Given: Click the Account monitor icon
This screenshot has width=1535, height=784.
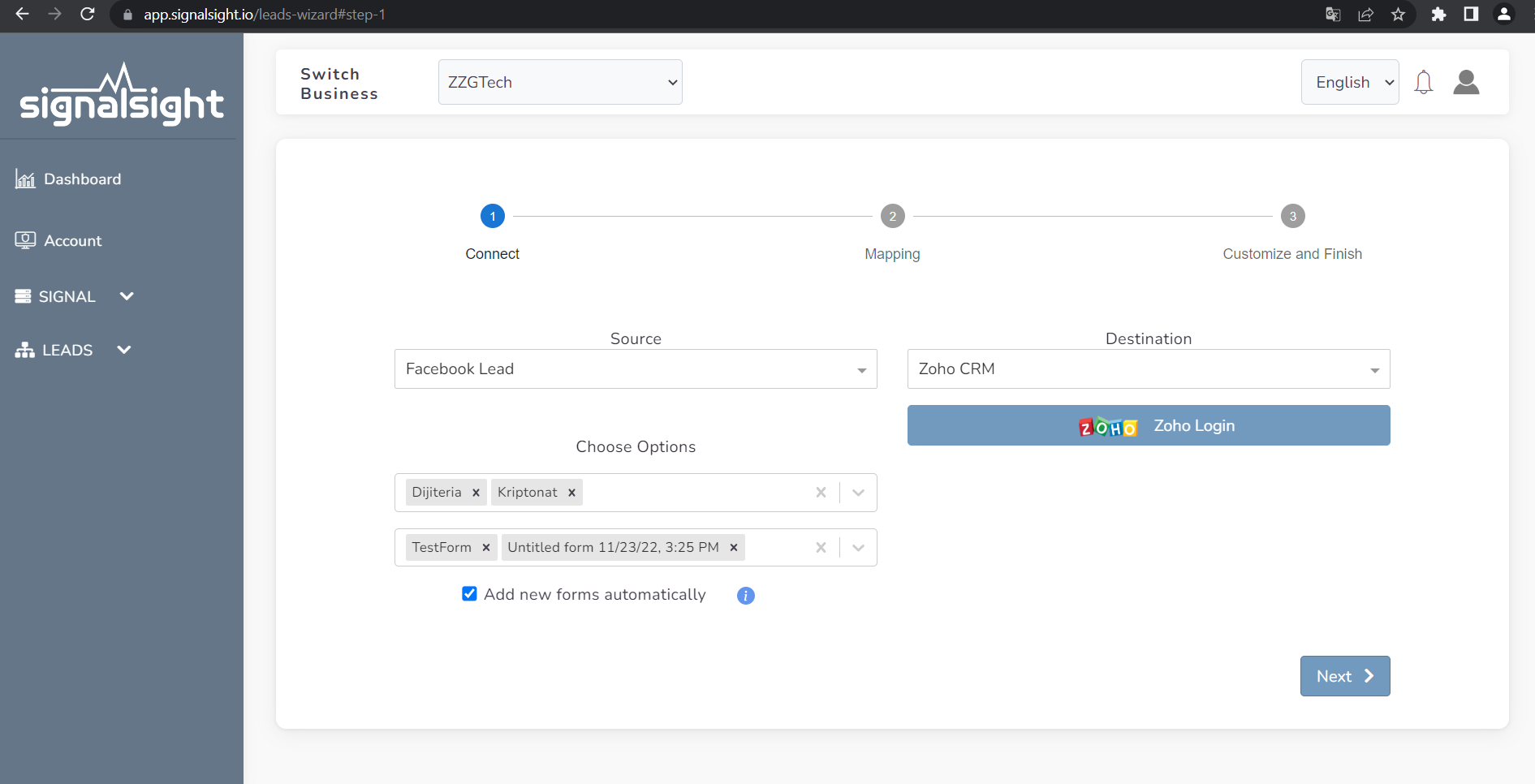Looking at the screenshot, I should pos(25,240).
